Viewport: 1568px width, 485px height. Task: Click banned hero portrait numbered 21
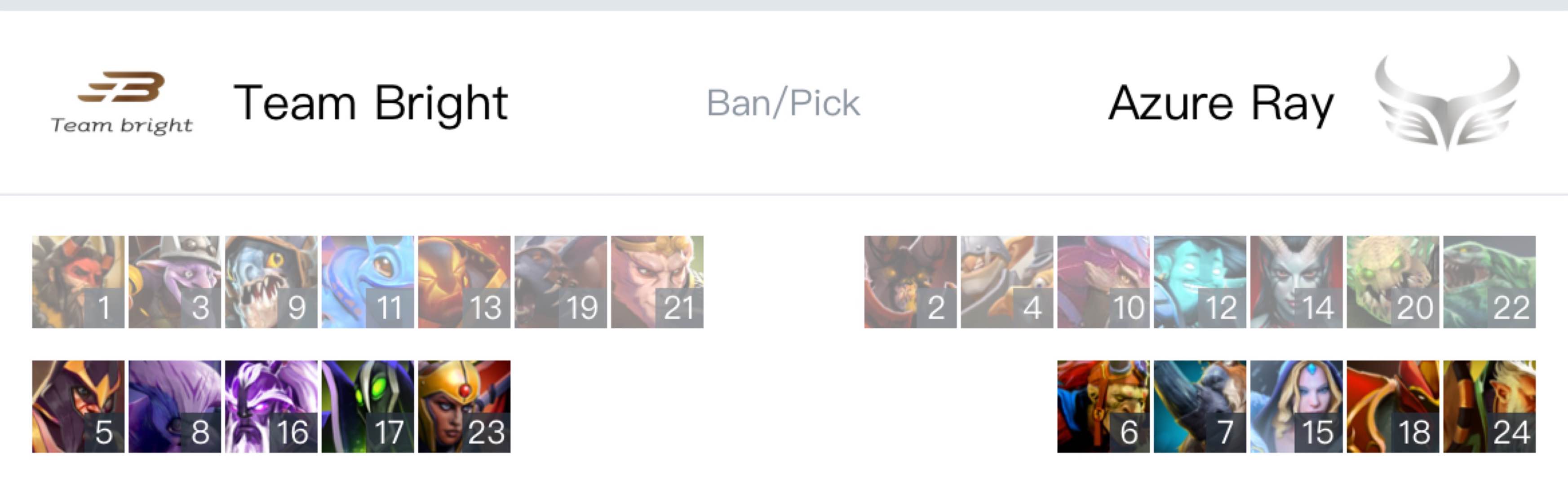tap(657, 282)
